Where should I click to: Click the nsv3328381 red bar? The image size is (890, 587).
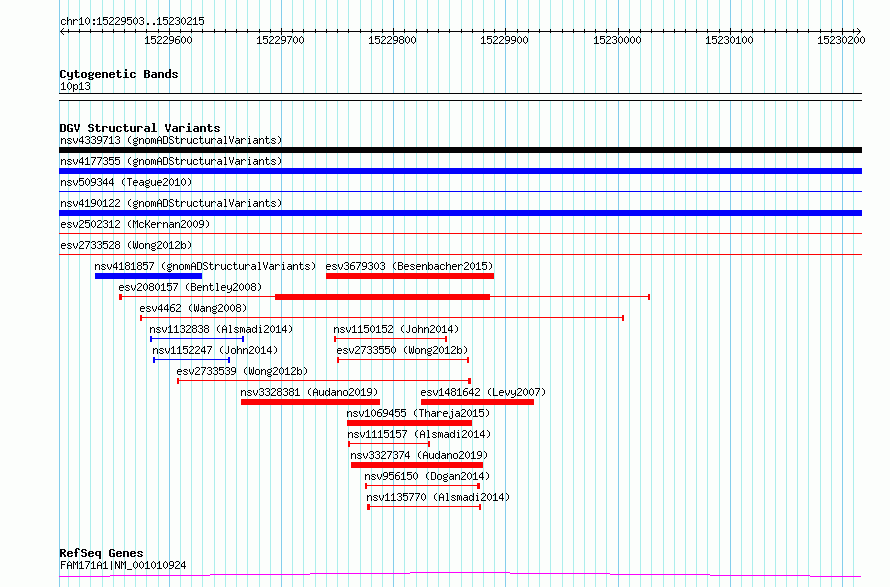(x=310, y=402)
